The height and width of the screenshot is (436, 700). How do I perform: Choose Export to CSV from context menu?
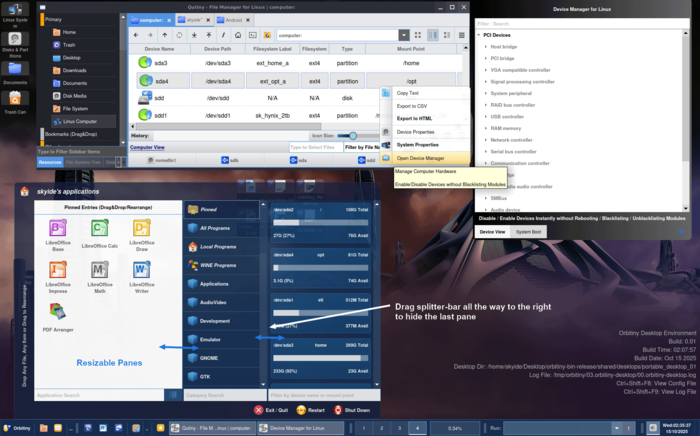pos(410,105)
